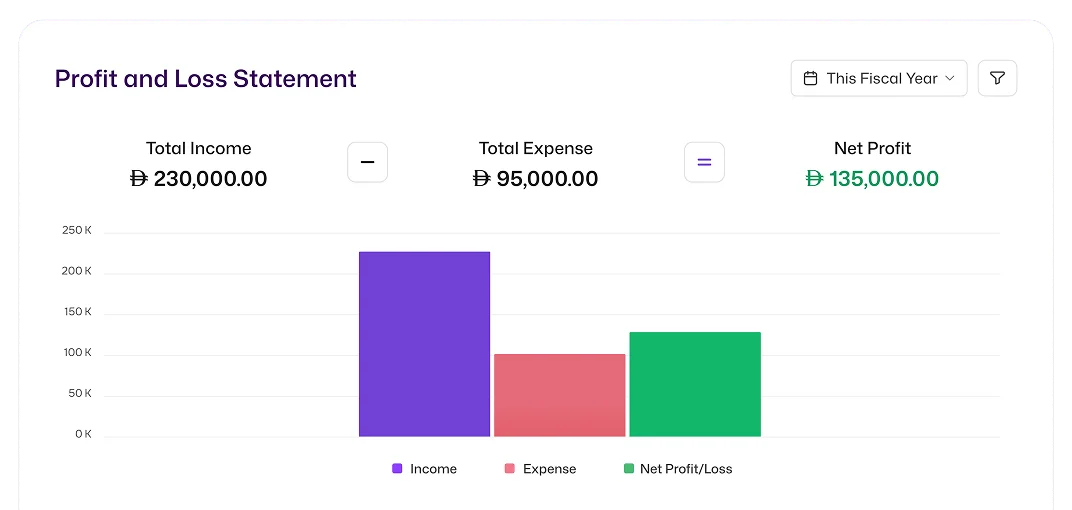Select the red Expense bar

click(559, 395)
